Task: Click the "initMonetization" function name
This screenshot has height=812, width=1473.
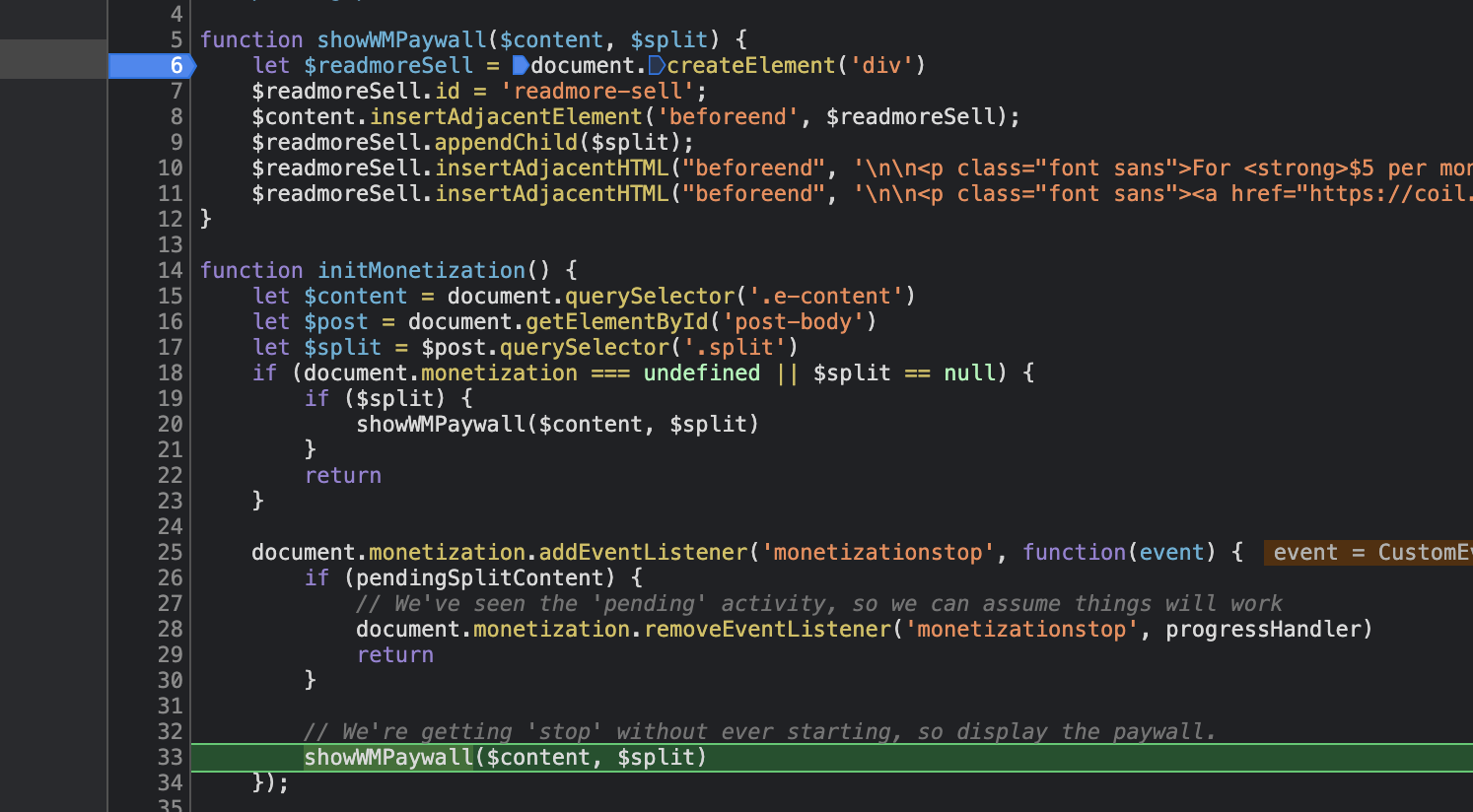Action: 421,270
